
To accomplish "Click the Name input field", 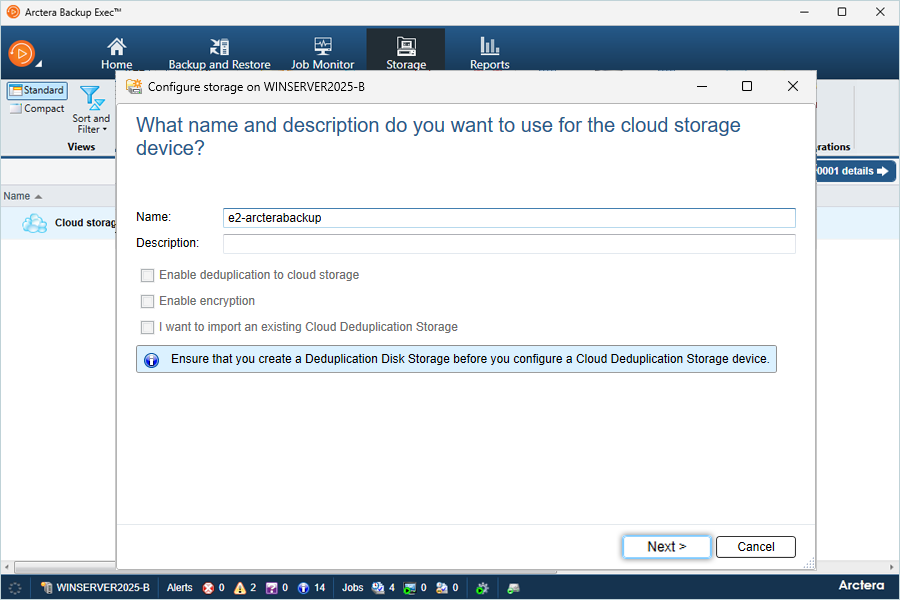I will (x=509, y=218).
